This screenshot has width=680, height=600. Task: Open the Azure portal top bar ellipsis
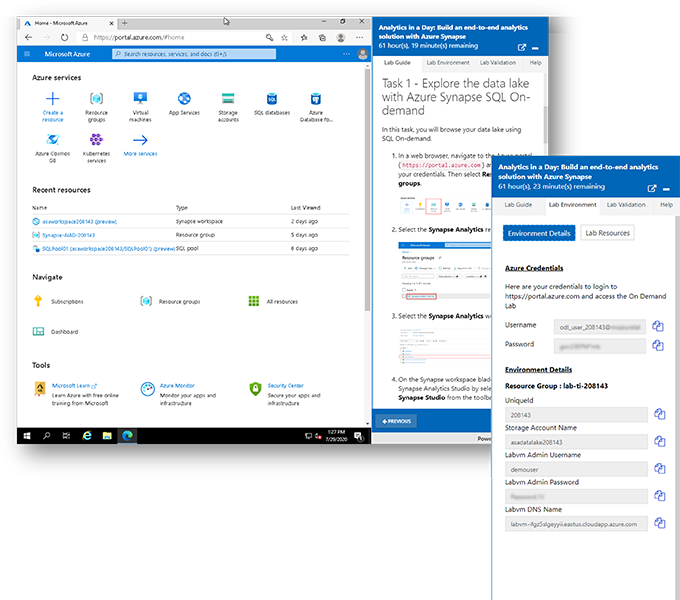tap(346, 54)
